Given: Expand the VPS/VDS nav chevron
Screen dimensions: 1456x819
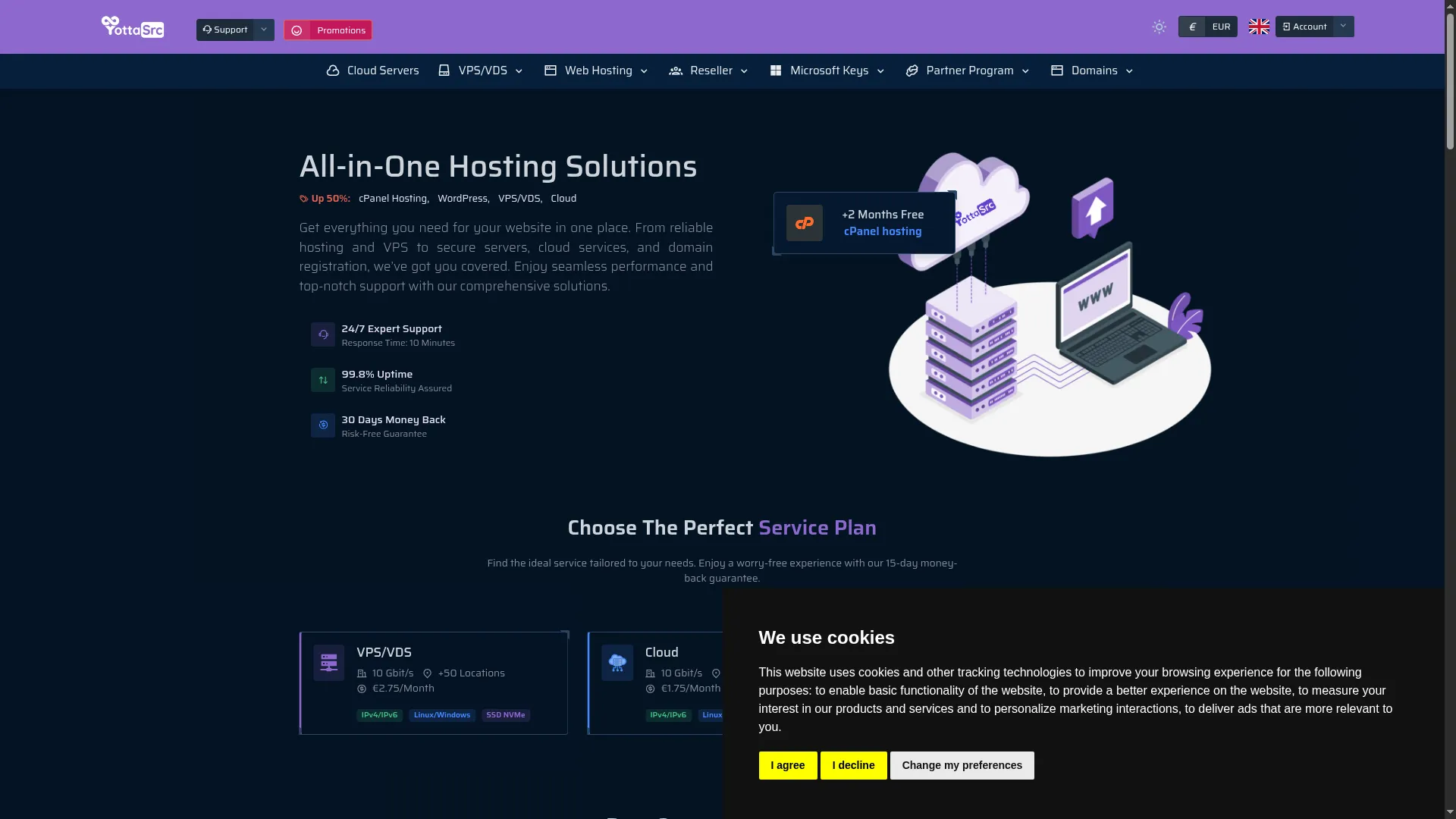Looking at the screenshot, I should coord(519,71).
